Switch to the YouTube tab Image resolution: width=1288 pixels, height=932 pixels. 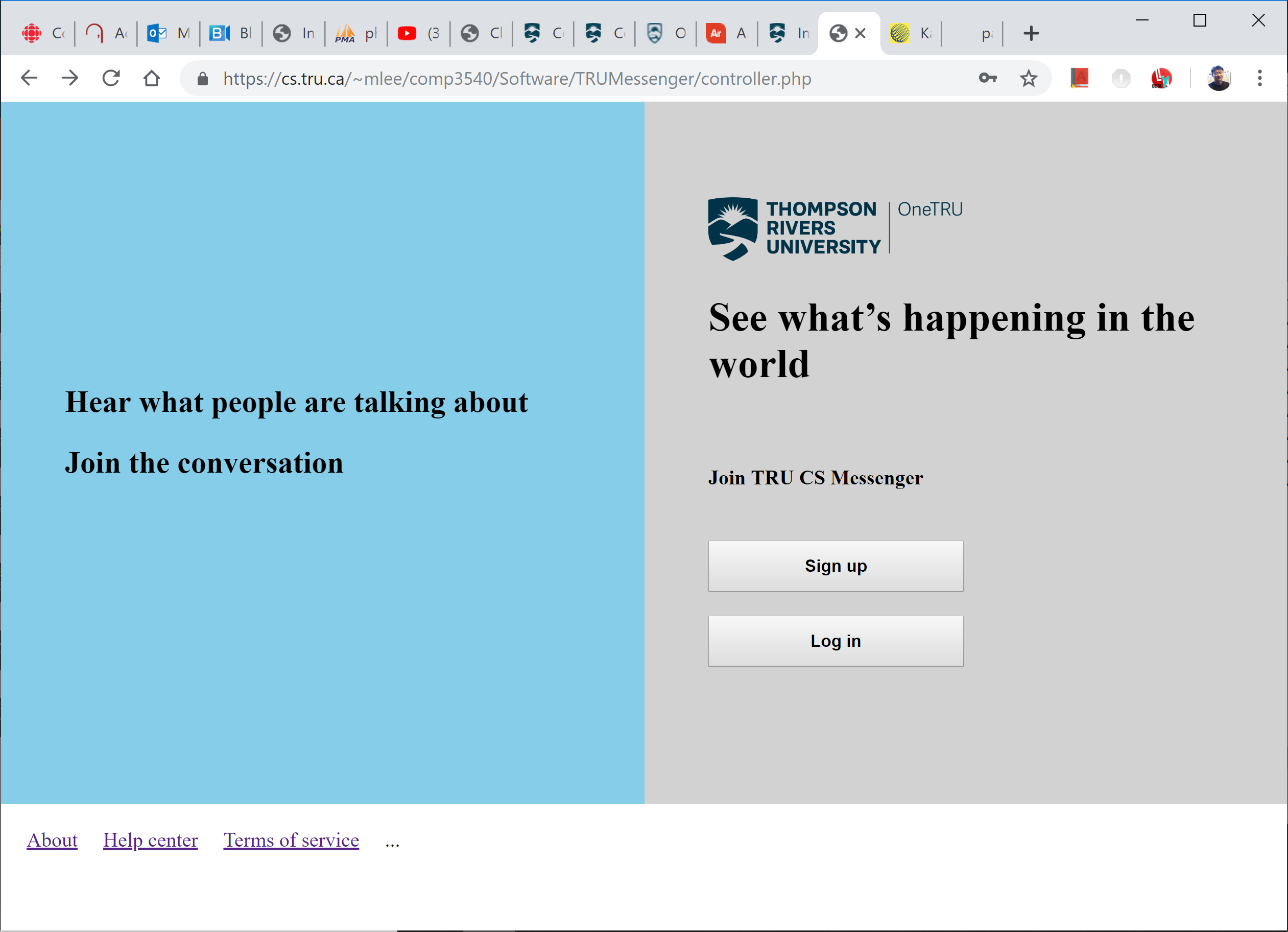point(418,34)
